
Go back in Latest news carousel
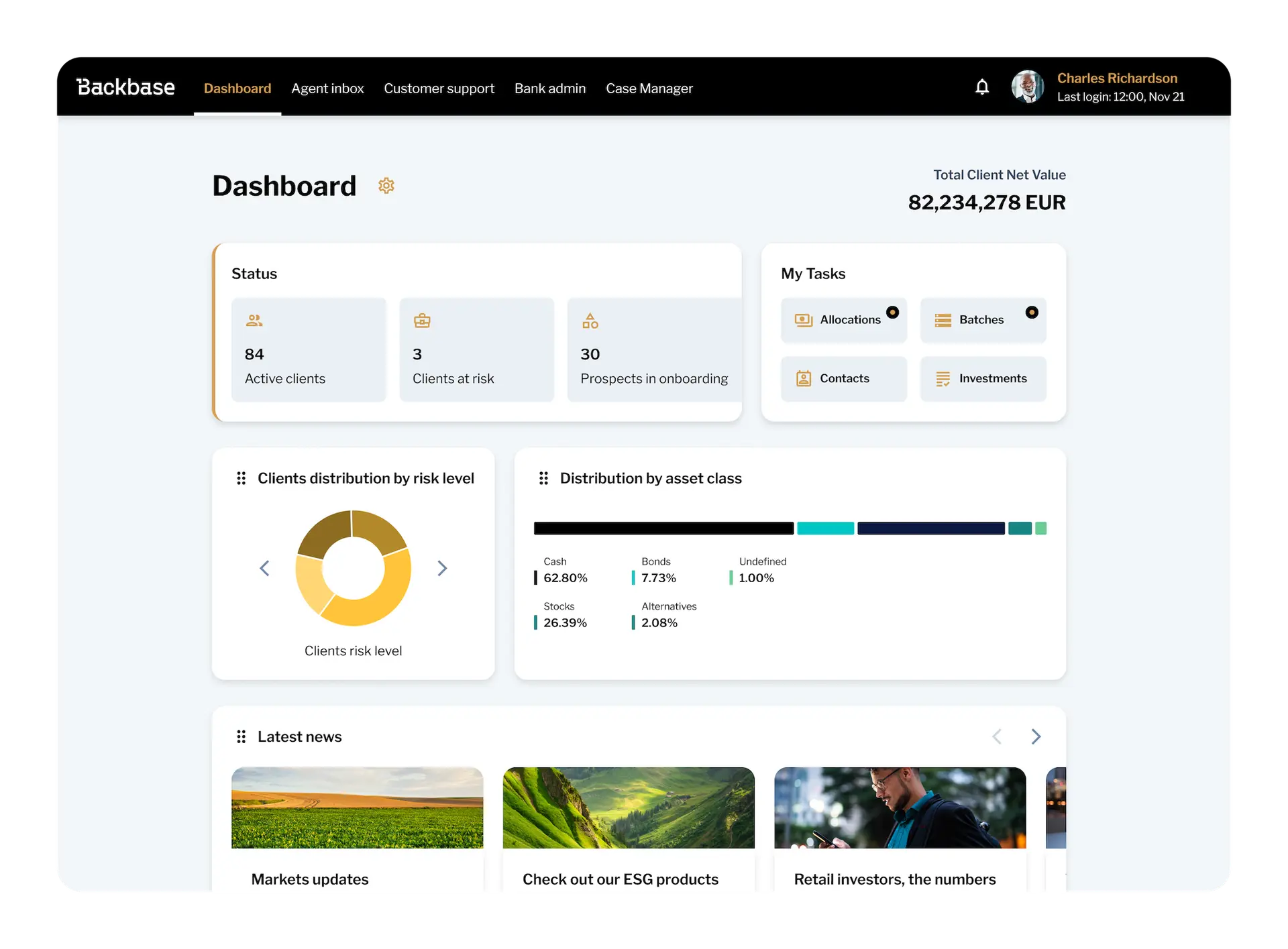click(x=997, y=736)
